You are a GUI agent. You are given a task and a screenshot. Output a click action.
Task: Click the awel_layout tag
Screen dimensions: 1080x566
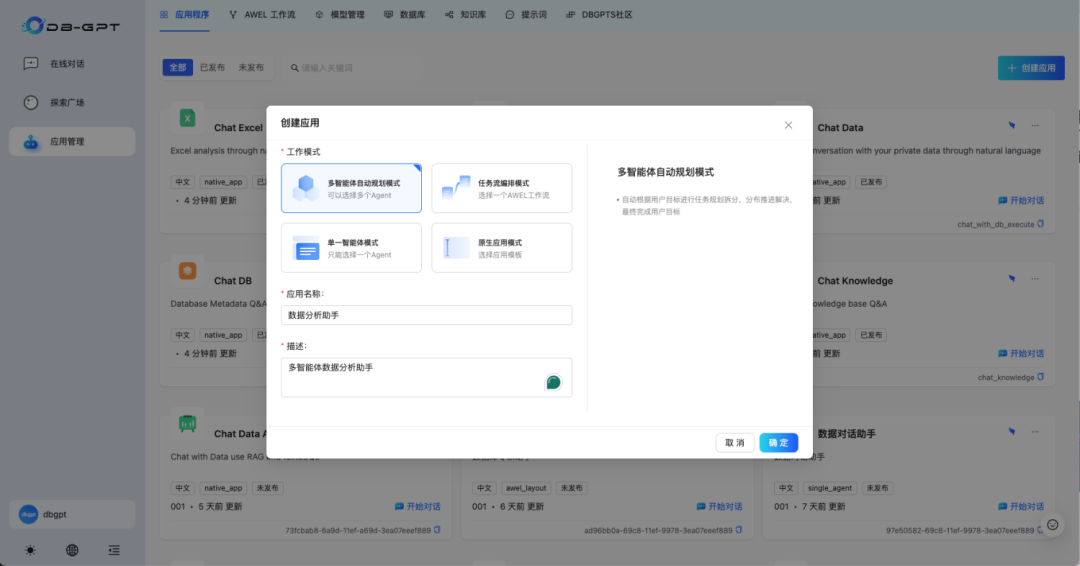pyautogui.click(x=526, y=488)
